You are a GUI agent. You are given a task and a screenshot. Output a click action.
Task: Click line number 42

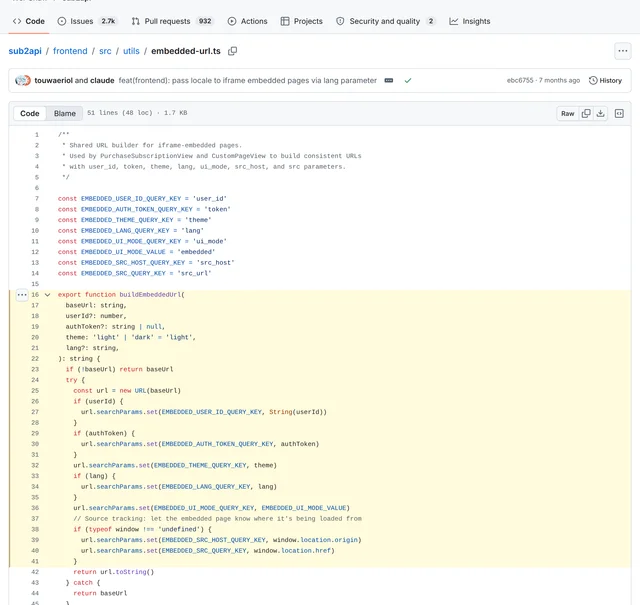[x=35, y=572]
